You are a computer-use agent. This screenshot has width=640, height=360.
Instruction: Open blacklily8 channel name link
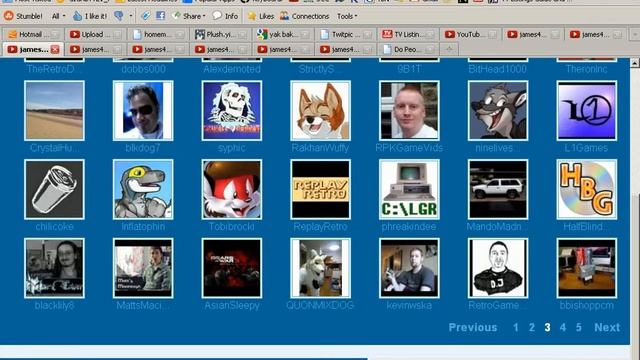54,305
